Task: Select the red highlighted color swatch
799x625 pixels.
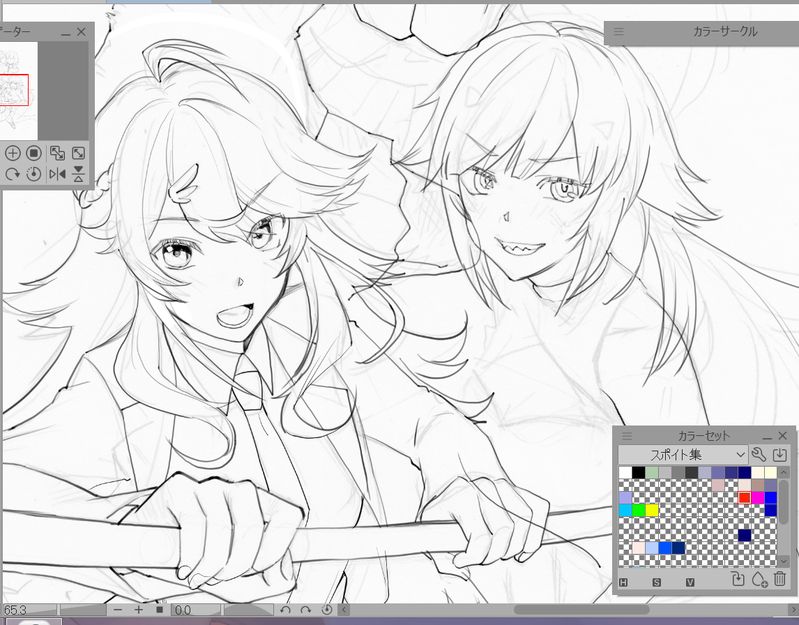Action: point(744,498)
